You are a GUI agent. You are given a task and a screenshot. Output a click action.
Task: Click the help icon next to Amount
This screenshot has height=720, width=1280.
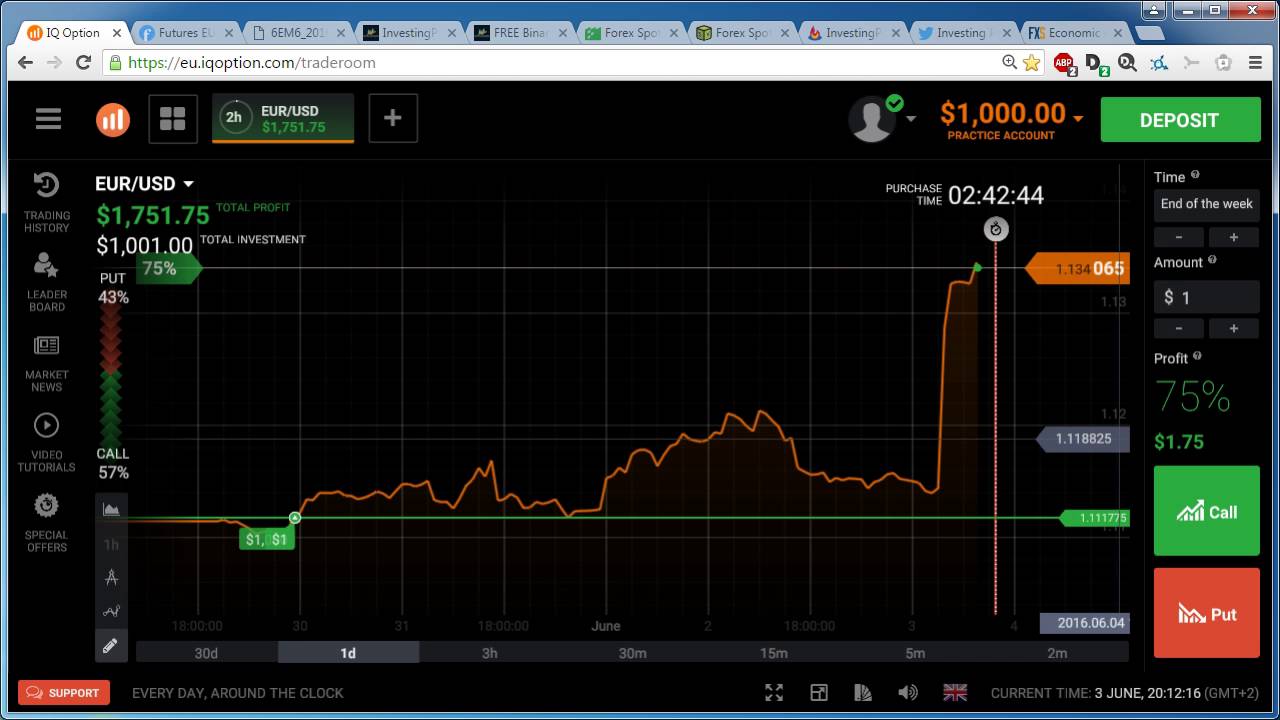(x=1212, y=260)
